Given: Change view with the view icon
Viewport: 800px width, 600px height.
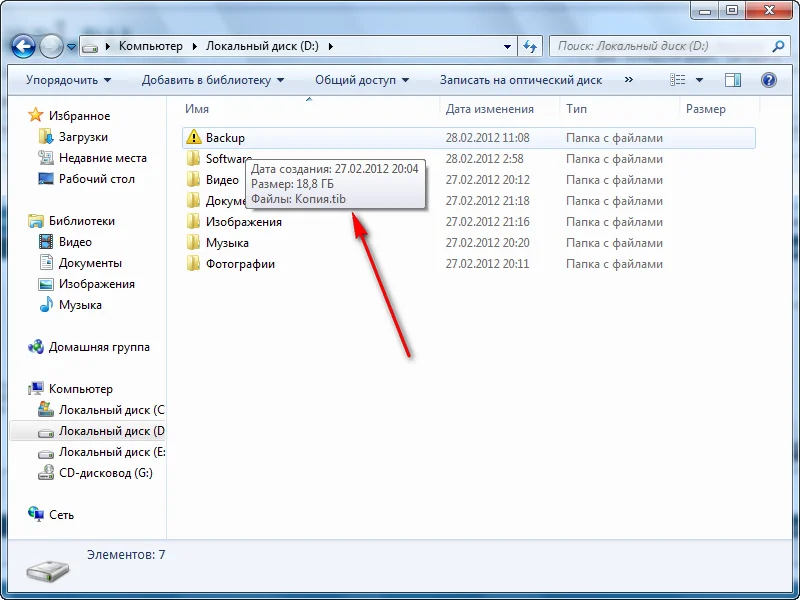Looking at the screenshot, I should click(x=678, y=80).
